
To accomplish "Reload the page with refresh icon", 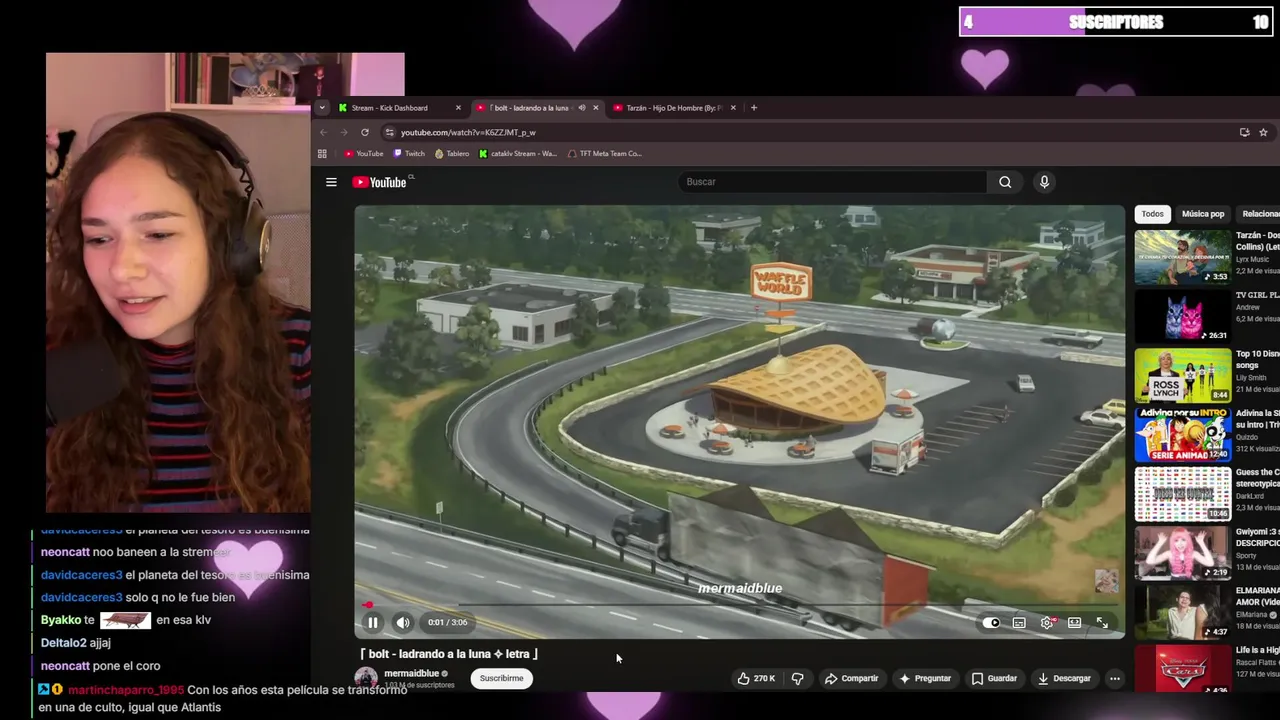I will pos(365,132).
